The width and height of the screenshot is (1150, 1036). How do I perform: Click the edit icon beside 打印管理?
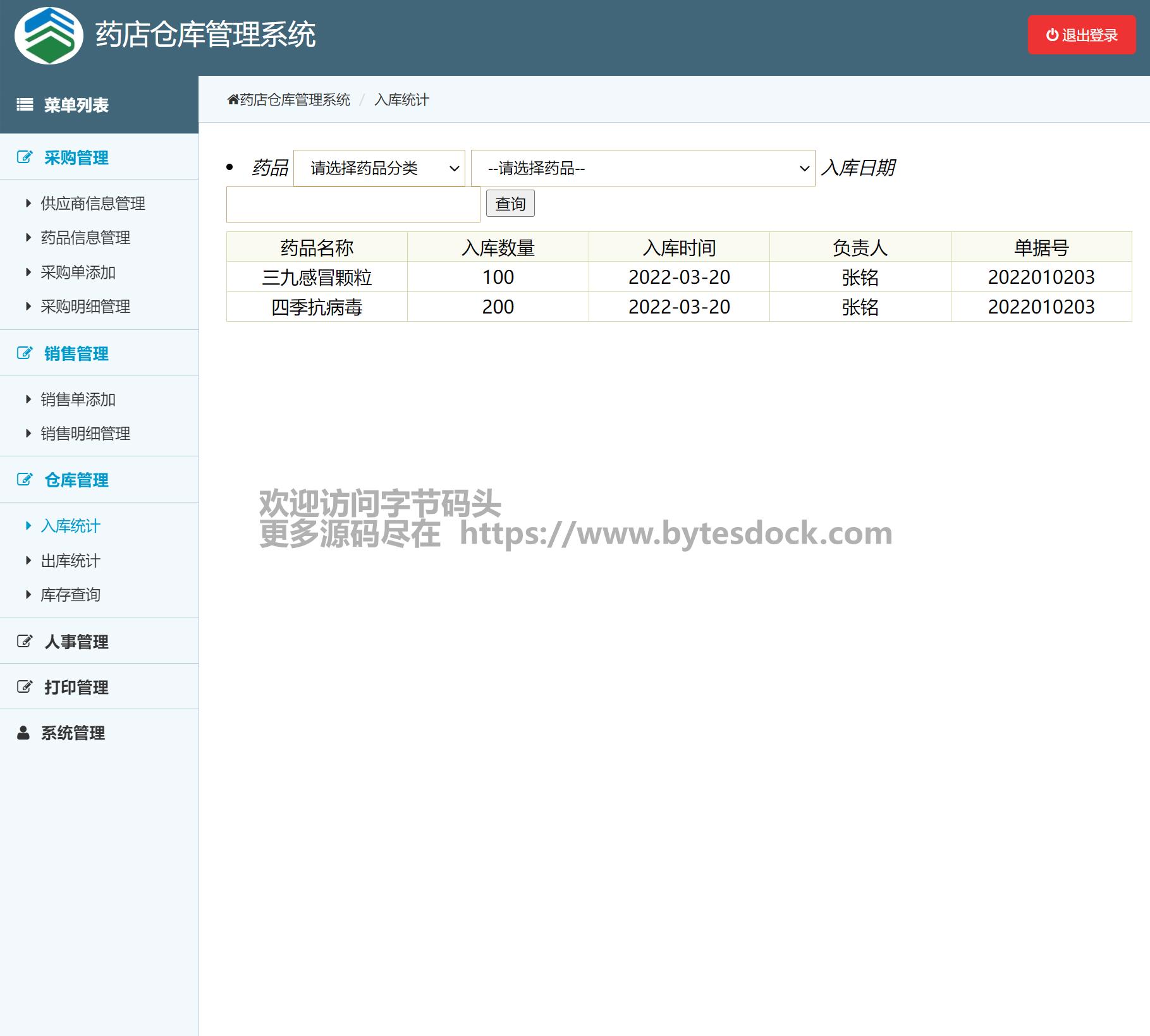coord(25,687)
